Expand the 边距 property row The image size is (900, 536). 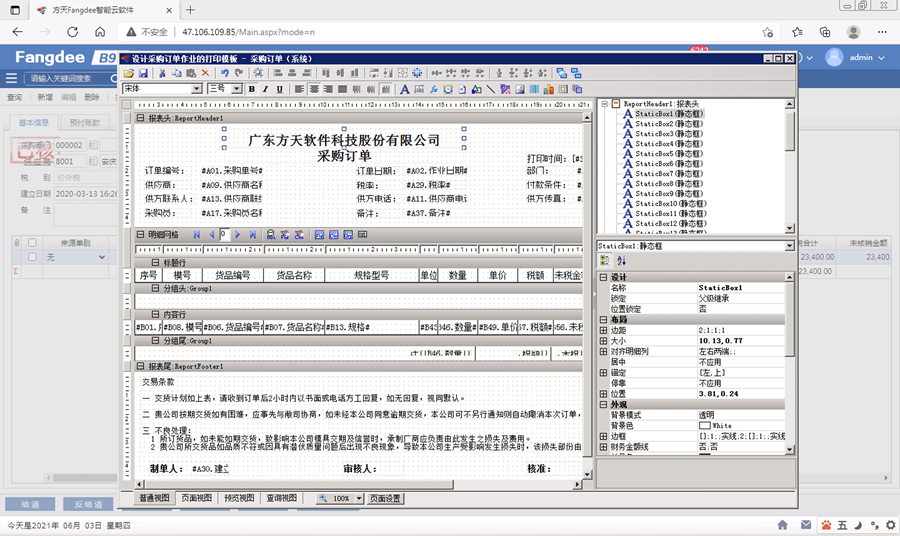point(603,331)
